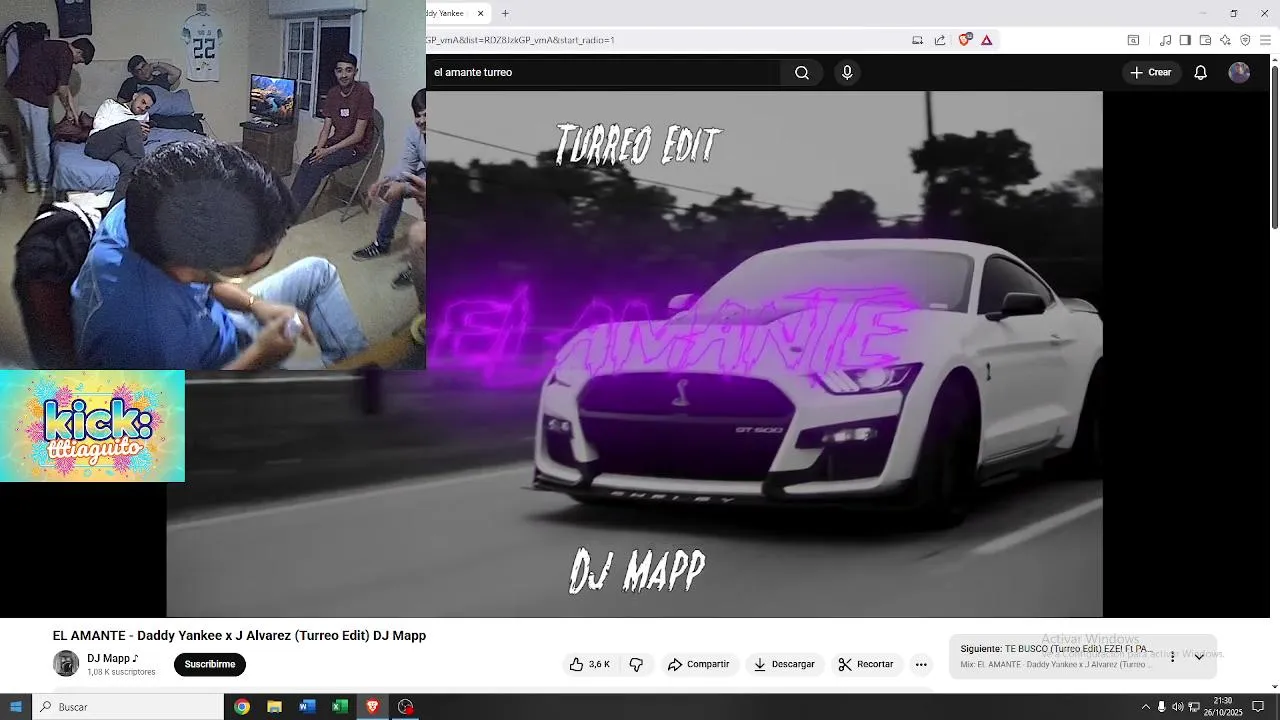Click the scrollbar up arrow
This screenshot has height=720, width=1280.
click(1274, 59)
